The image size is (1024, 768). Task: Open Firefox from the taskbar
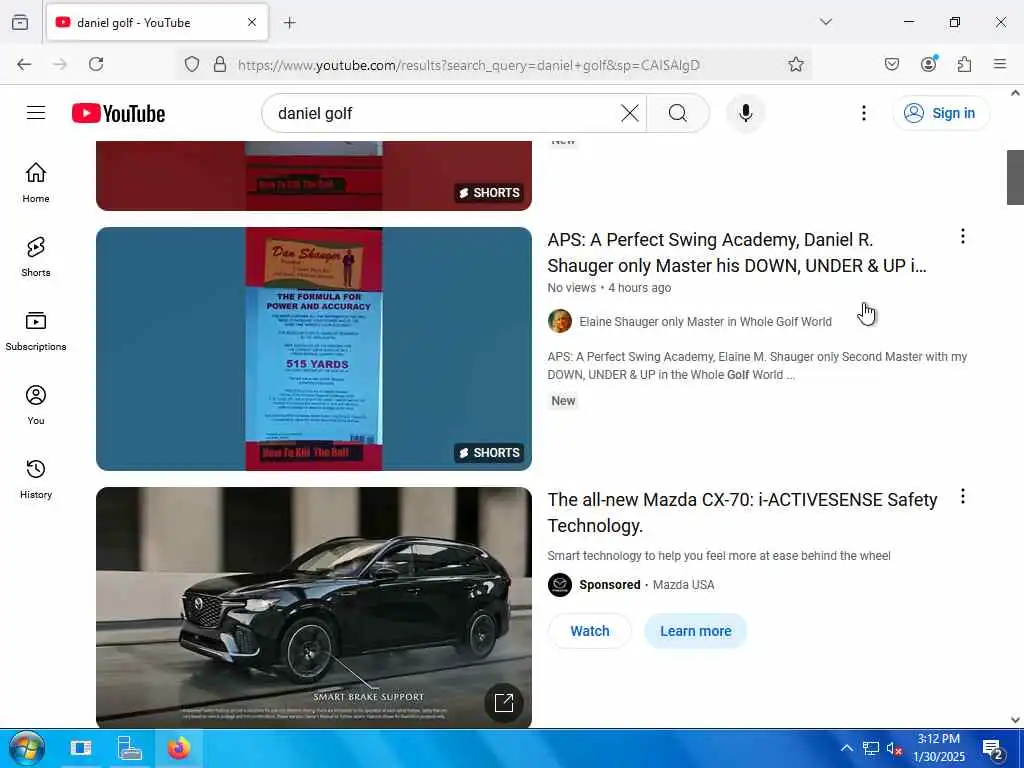tap(178, 748)
